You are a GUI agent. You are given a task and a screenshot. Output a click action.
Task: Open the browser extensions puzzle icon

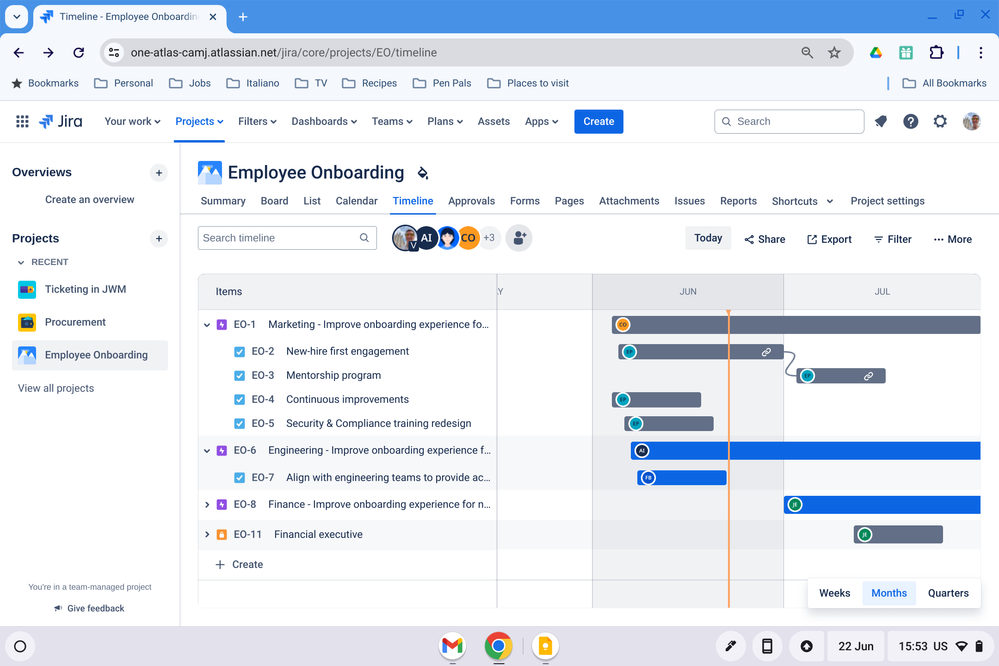(x=936, y=53)
